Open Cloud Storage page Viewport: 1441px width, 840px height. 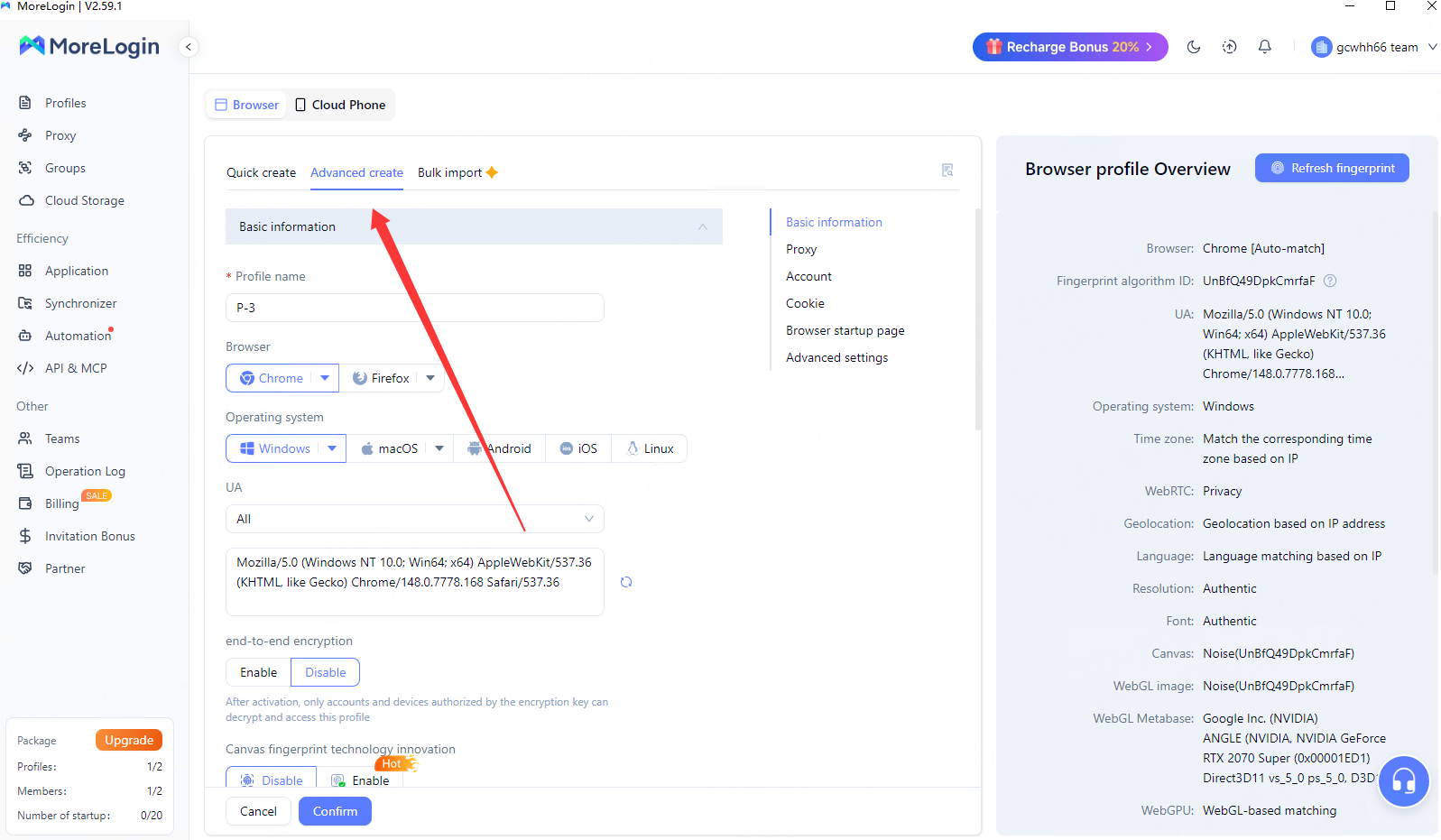click(84, 200)
